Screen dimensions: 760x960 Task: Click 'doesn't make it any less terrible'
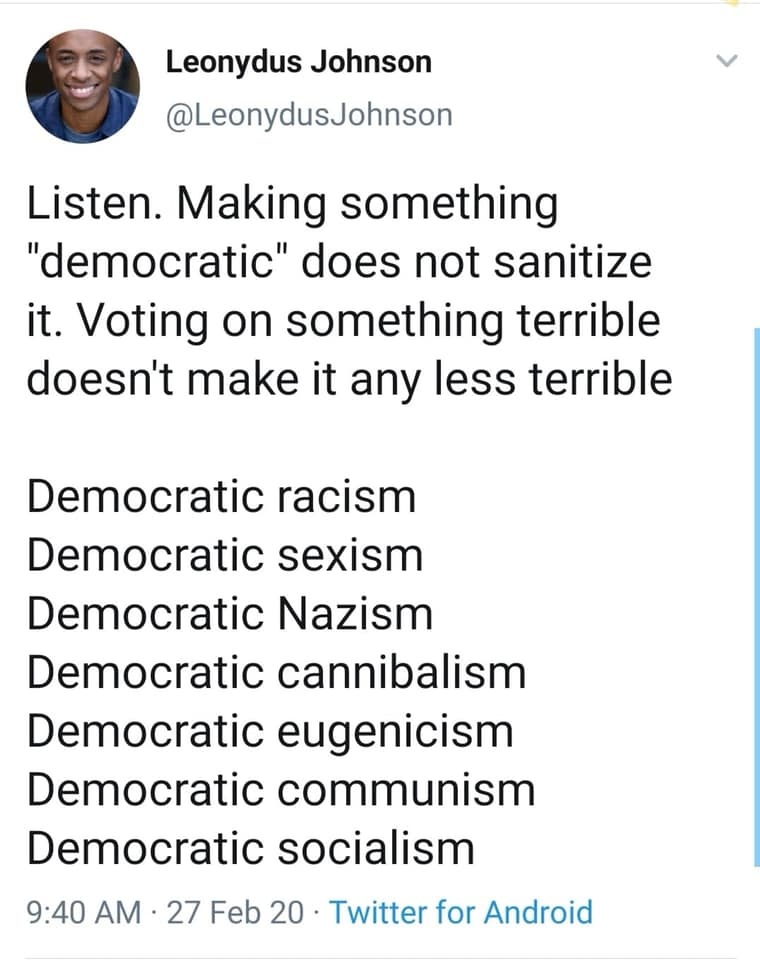coord(350,379)
